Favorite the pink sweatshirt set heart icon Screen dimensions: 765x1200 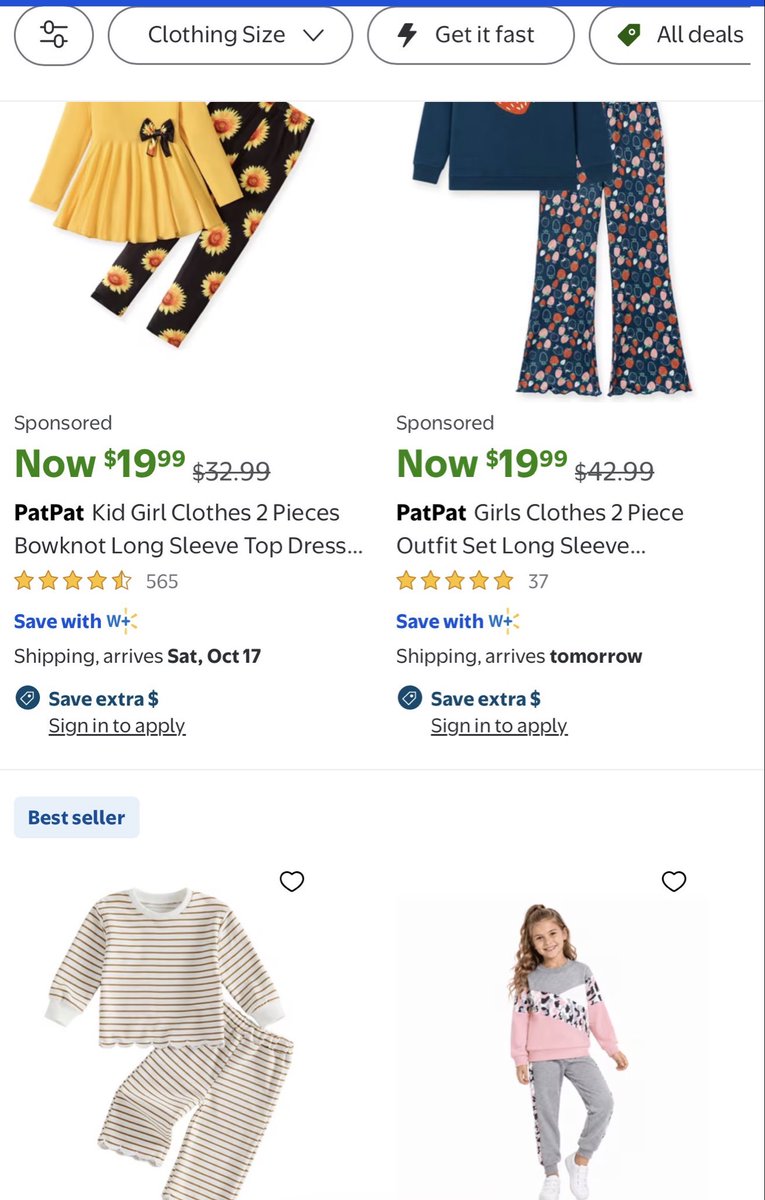[675, 881]
